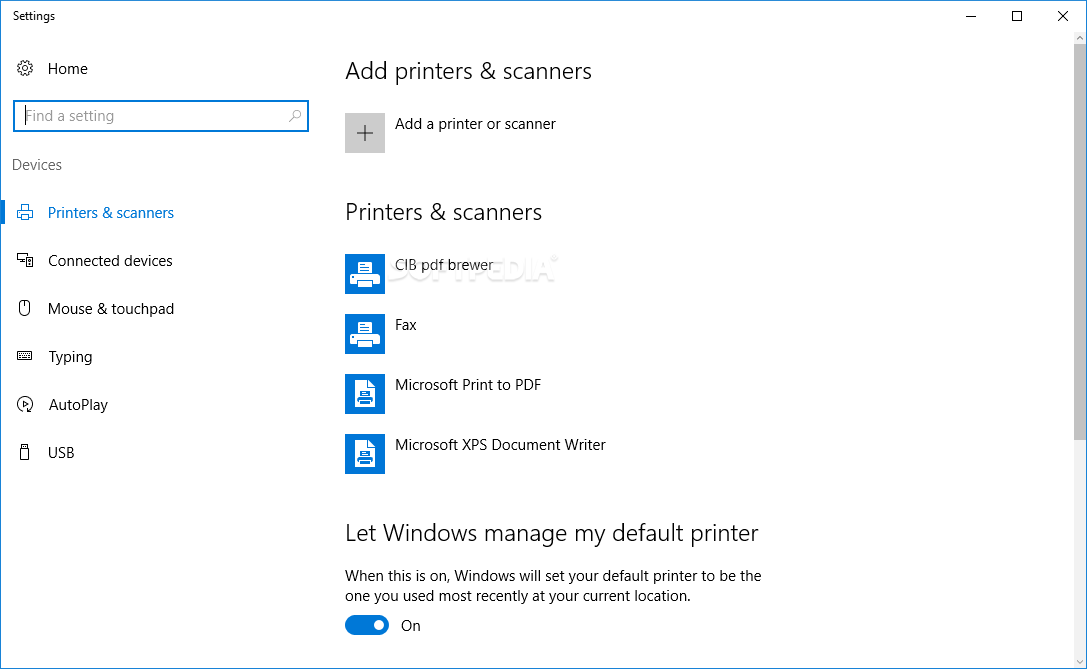
Task: Click the Mouse & touchpad icon
Action: [24, 308]
